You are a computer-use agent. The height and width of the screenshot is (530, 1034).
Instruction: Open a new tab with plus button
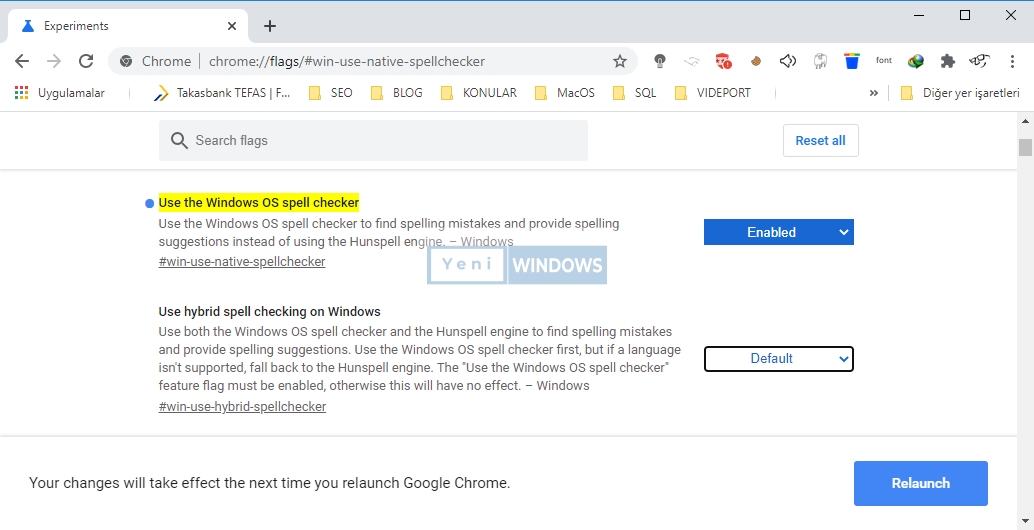tap(270, 26)
